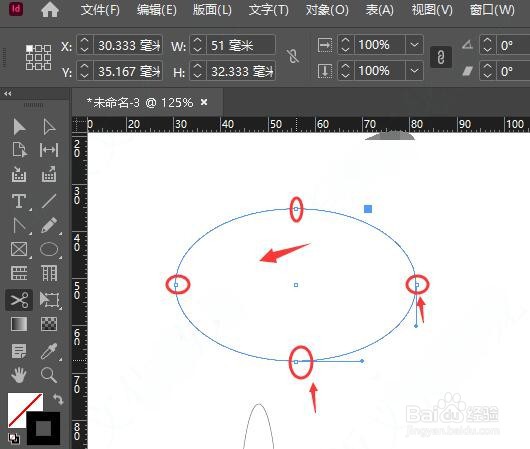The image size is (530, 449).
Task: Choose the Note tool
Action: pos(19,351)
